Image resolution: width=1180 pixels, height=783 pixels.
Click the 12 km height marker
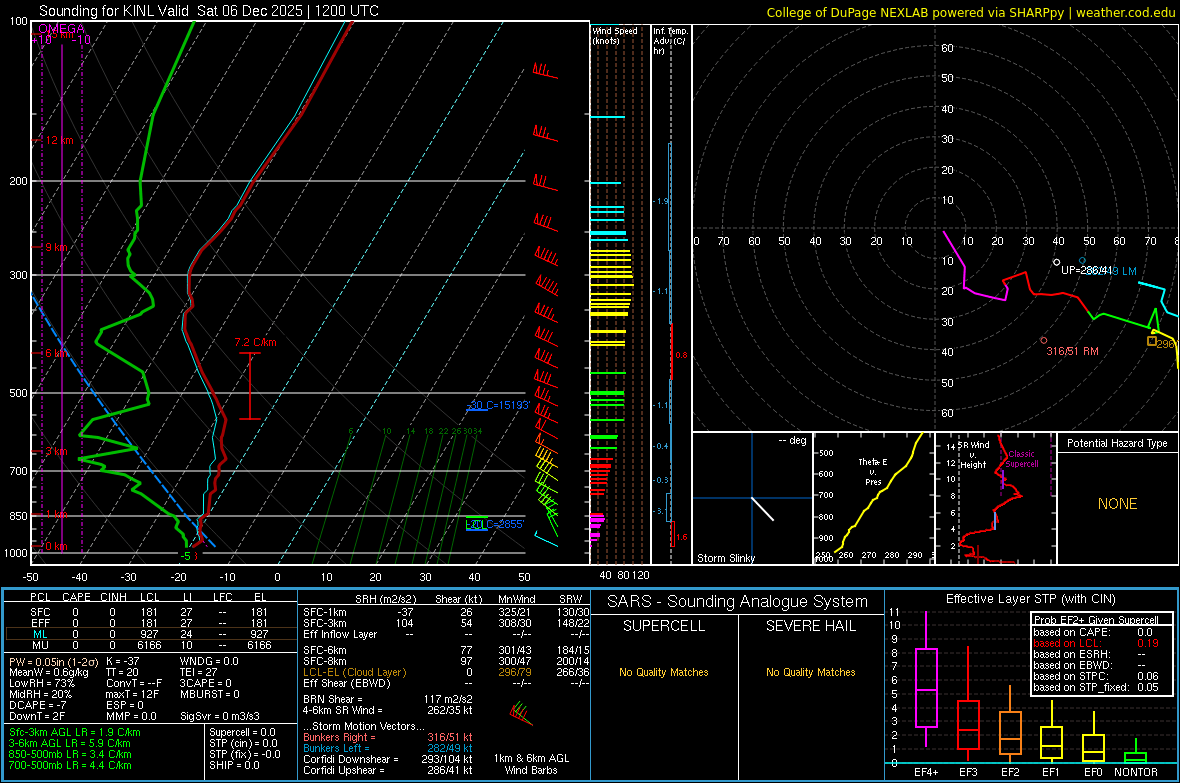[x=59, y=141]
